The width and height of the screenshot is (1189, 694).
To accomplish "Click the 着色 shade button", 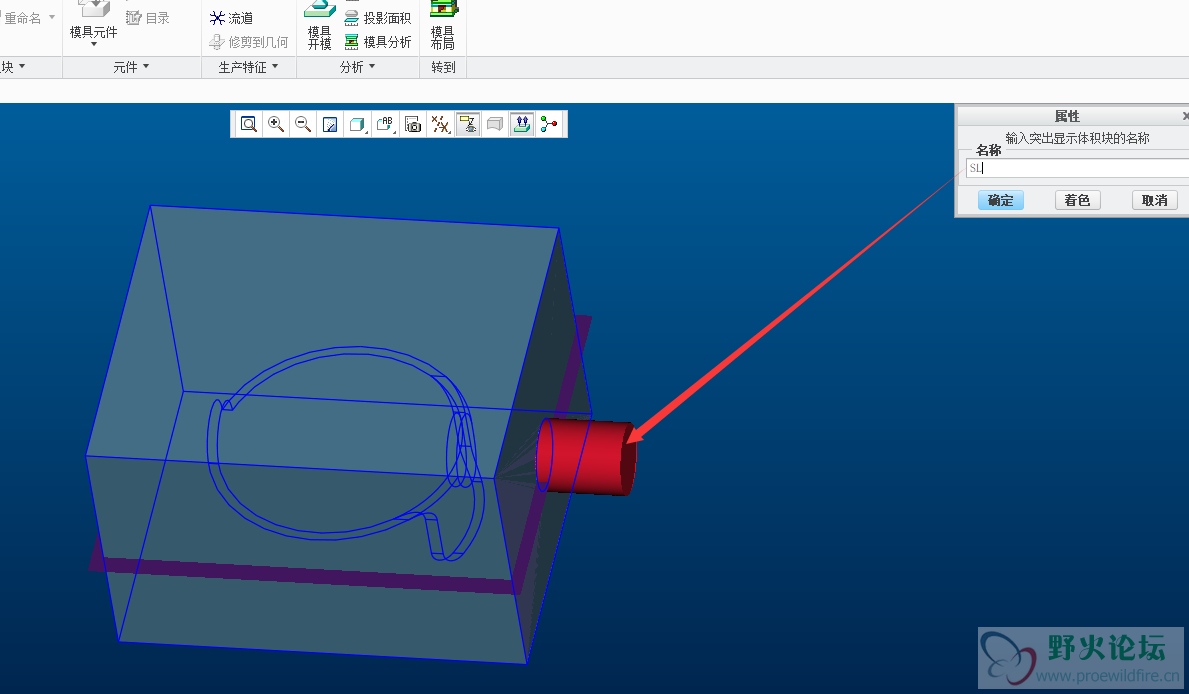I will coord(1077,200).
